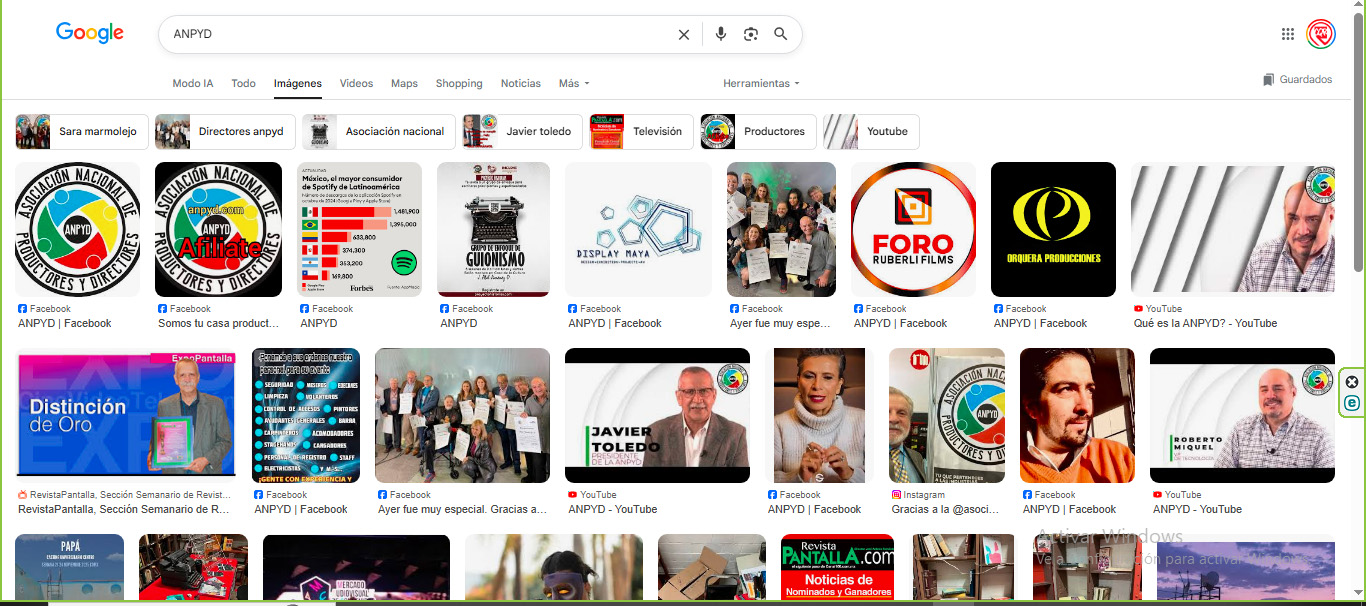1366x606 pixels.
Task: Expand the Herramientas tools dropdown
Action: [x=761, y=84]
